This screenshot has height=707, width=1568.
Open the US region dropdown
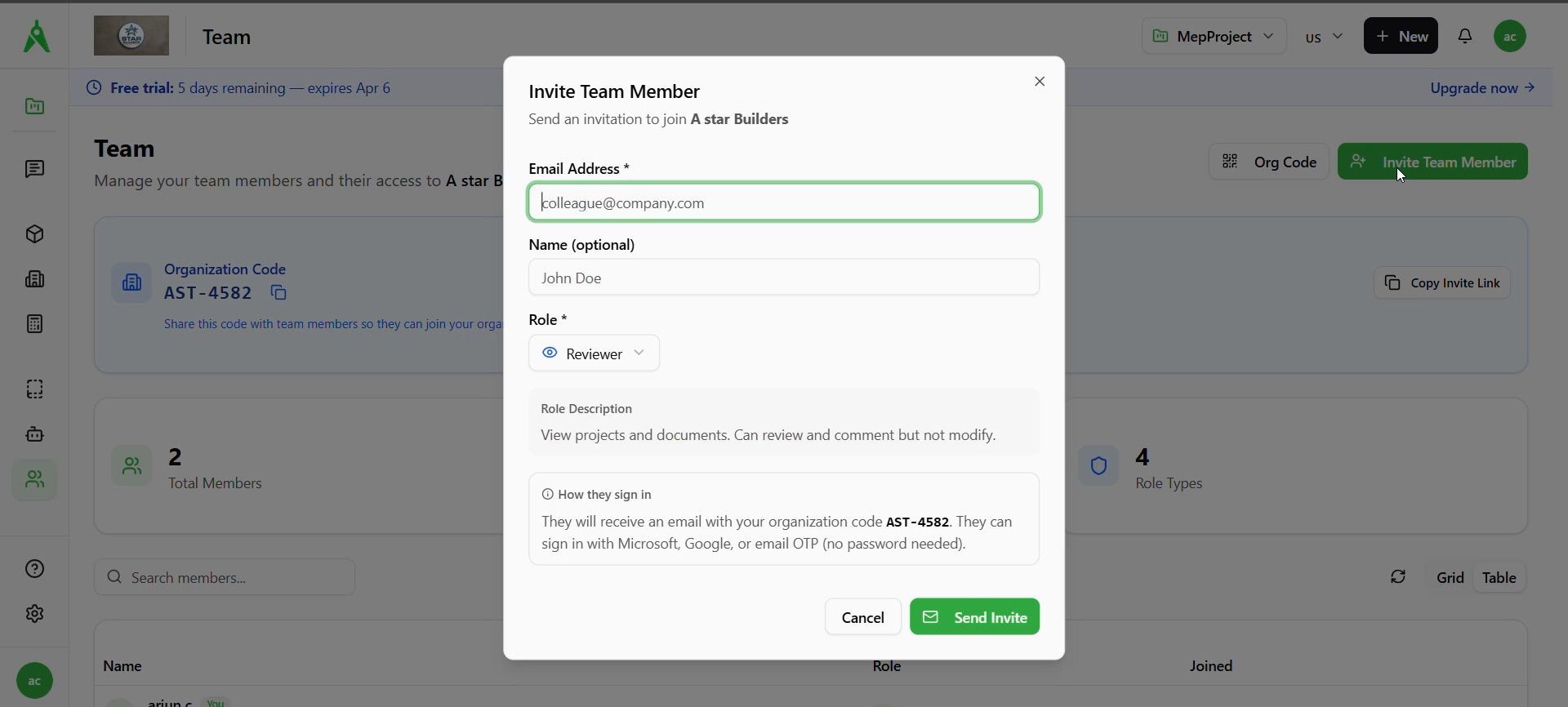(1323, 37)
